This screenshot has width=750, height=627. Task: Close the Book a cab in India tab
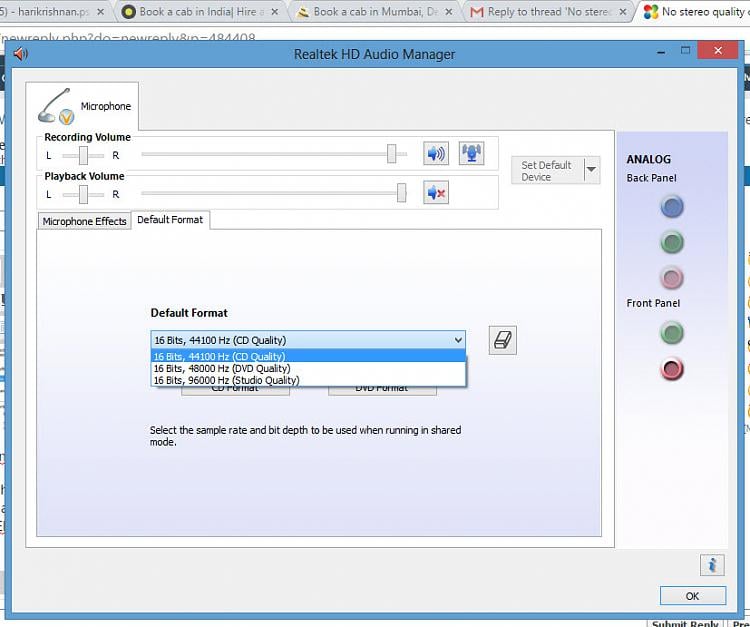pyautogui.click(x=275, y=12)
